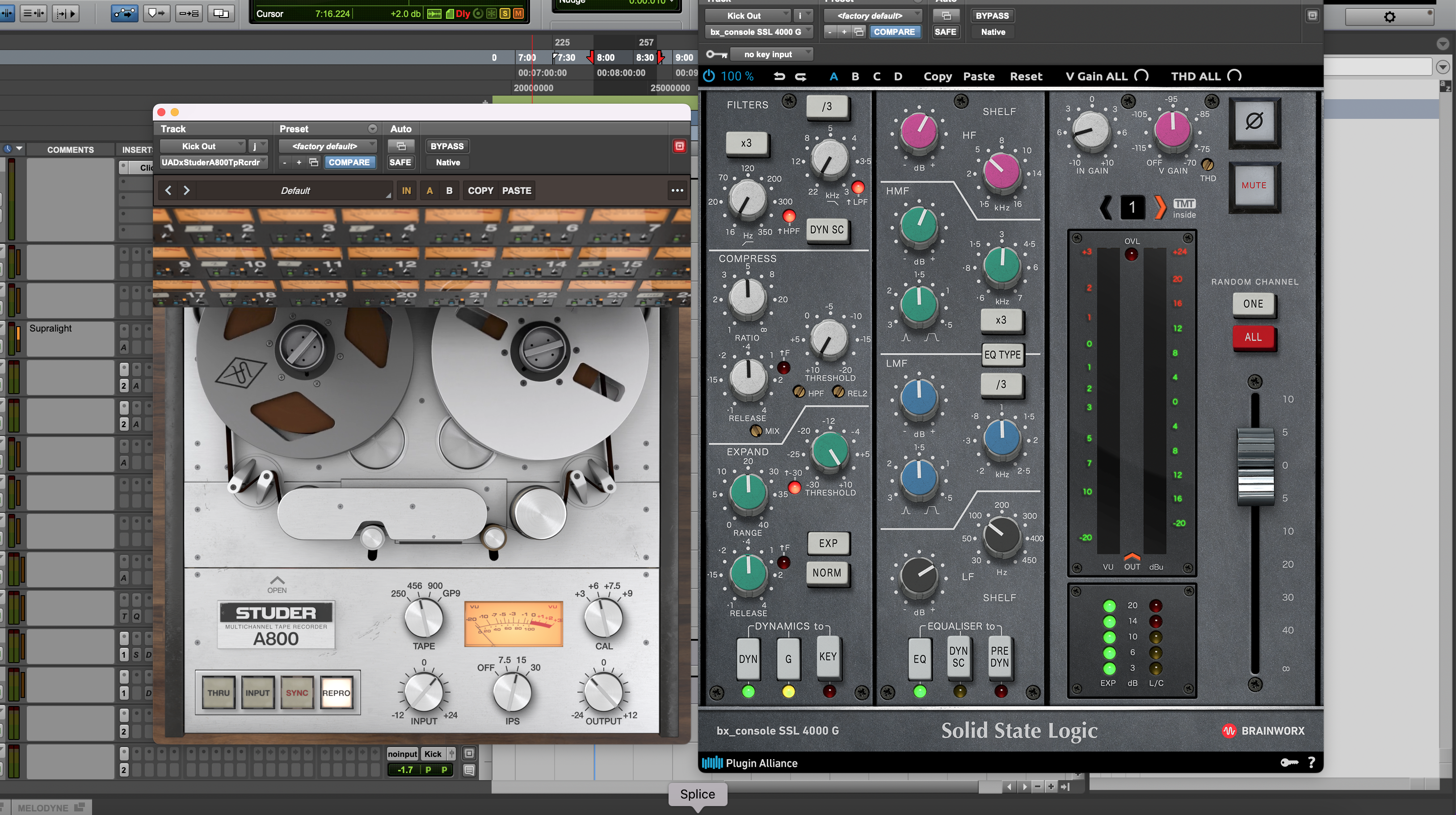The height and width of the screenshot is (815, 1456).
Task: Open Studer factory default preset dropdown
Action: [x=327, y=146]
